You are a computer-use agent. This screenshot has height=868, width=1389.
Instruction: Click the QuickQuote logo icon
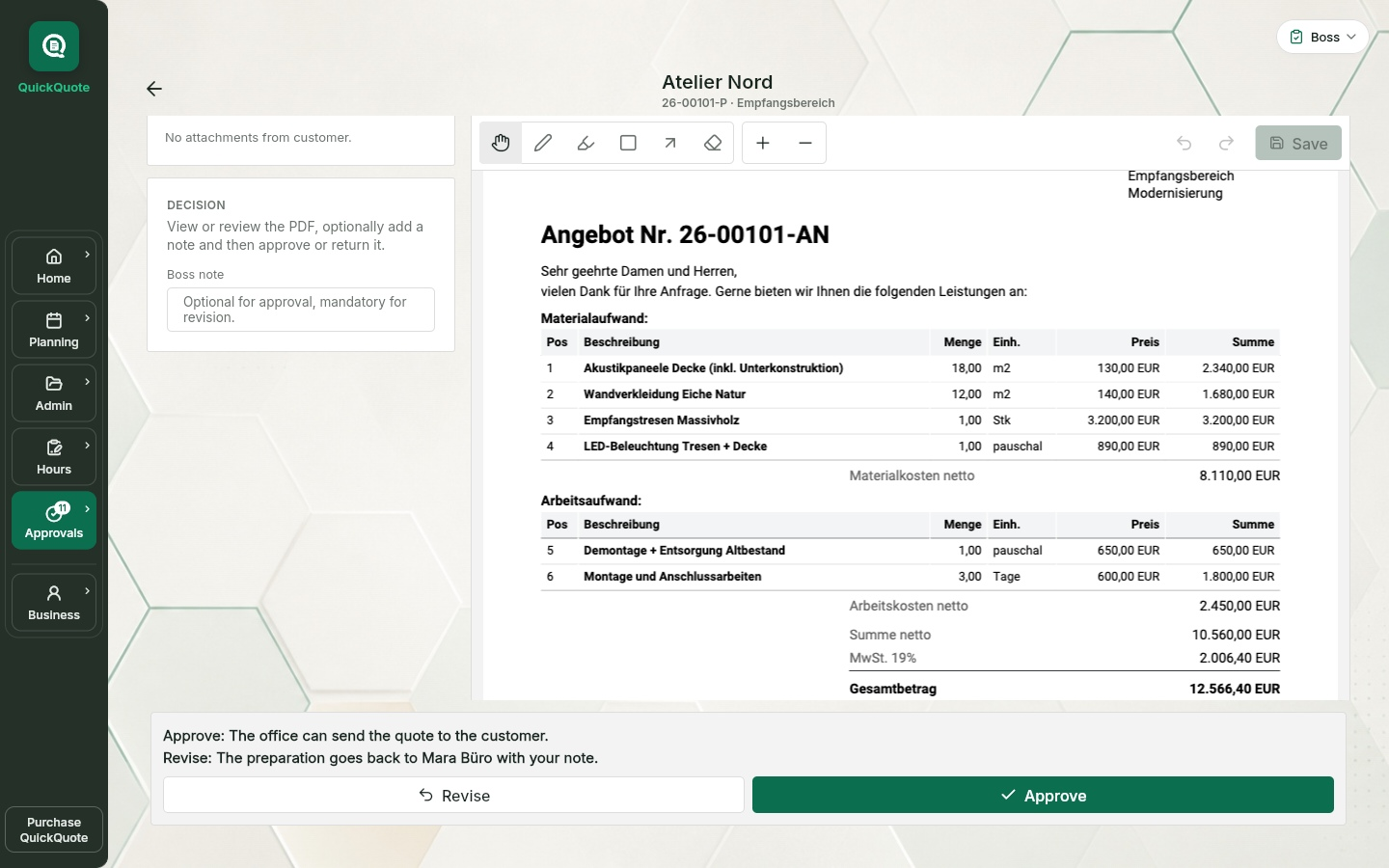(54, 46)
